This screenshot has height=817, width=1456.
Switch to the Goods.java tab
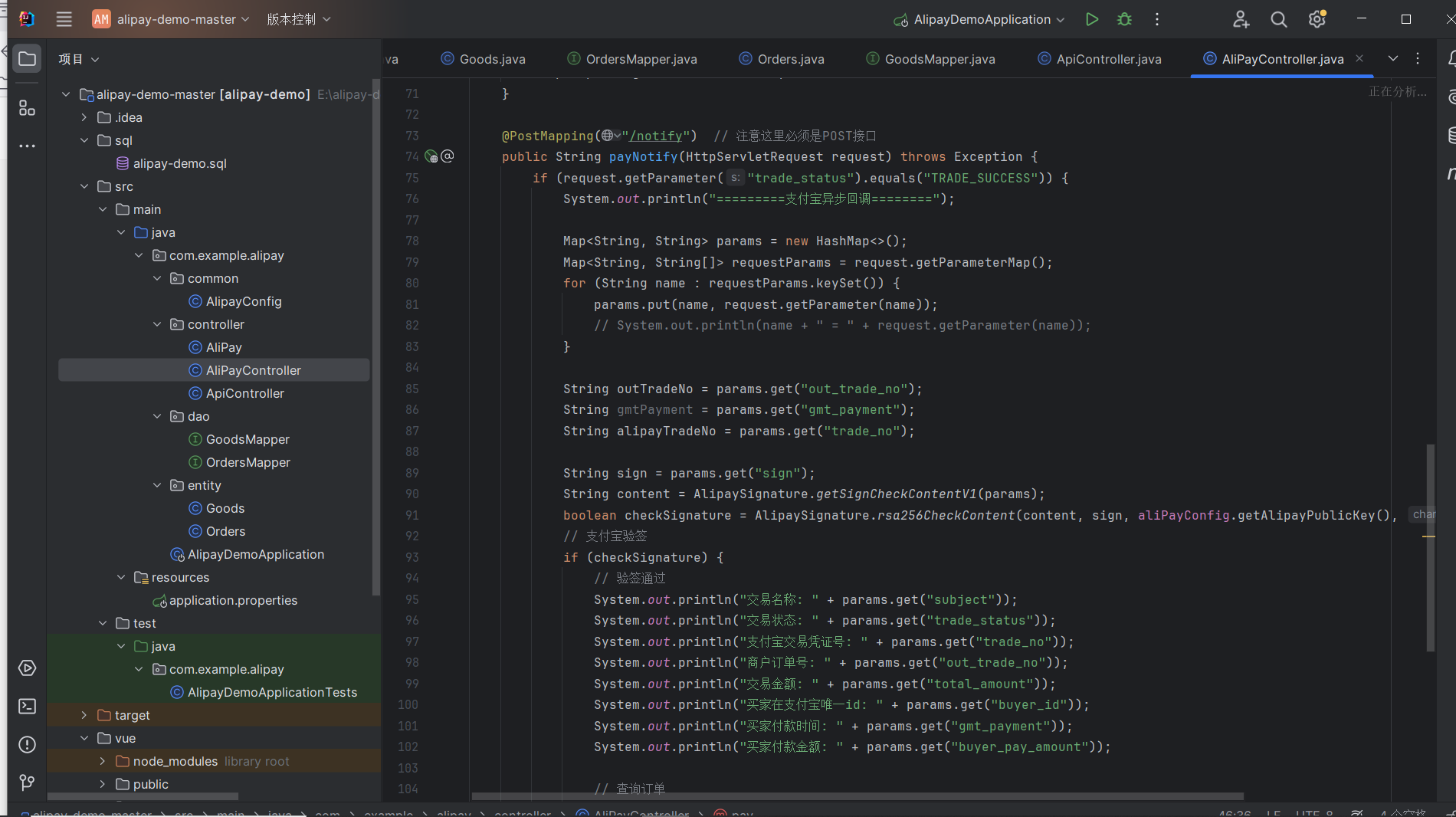(484, 59)
